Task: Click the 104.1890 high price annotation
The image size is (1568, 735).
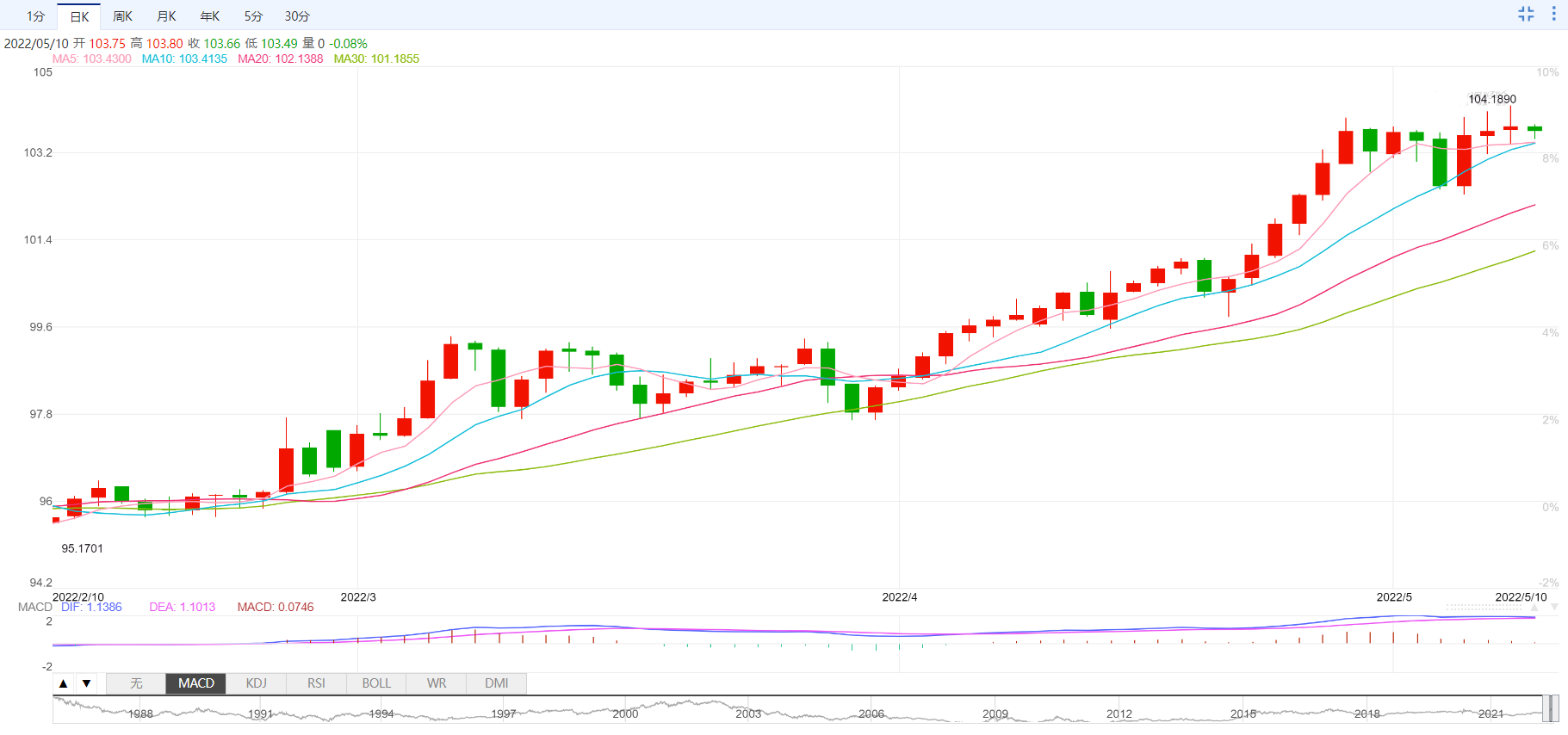Action: (1492, 99)
